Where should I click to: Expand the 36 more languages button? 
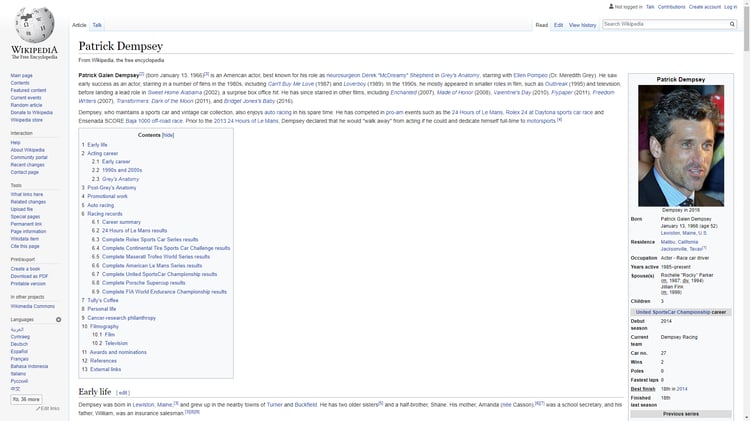click(x=26, y=399)
